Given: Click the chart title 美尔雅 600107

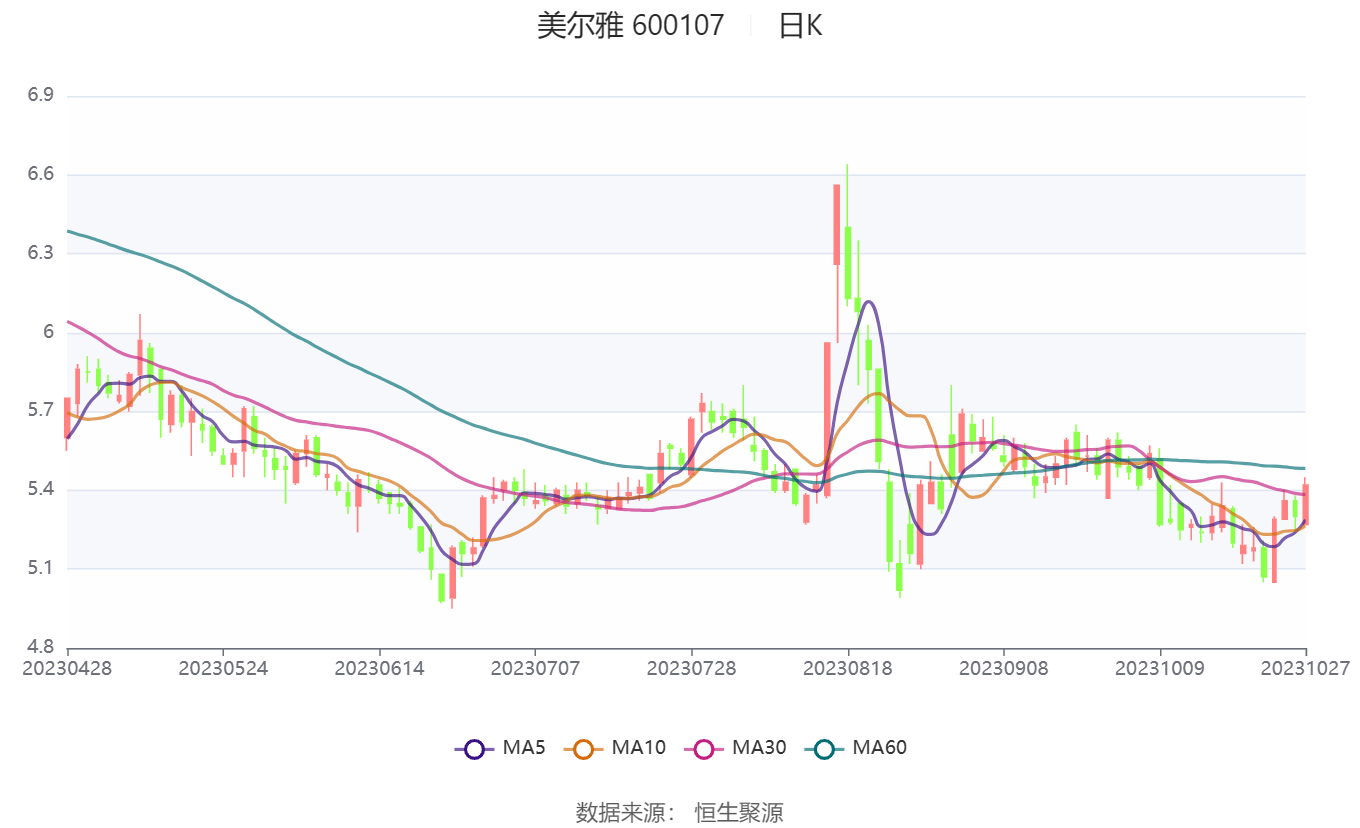Looking at the screenshot, I should pyautogui.click(x=630, y=26).
